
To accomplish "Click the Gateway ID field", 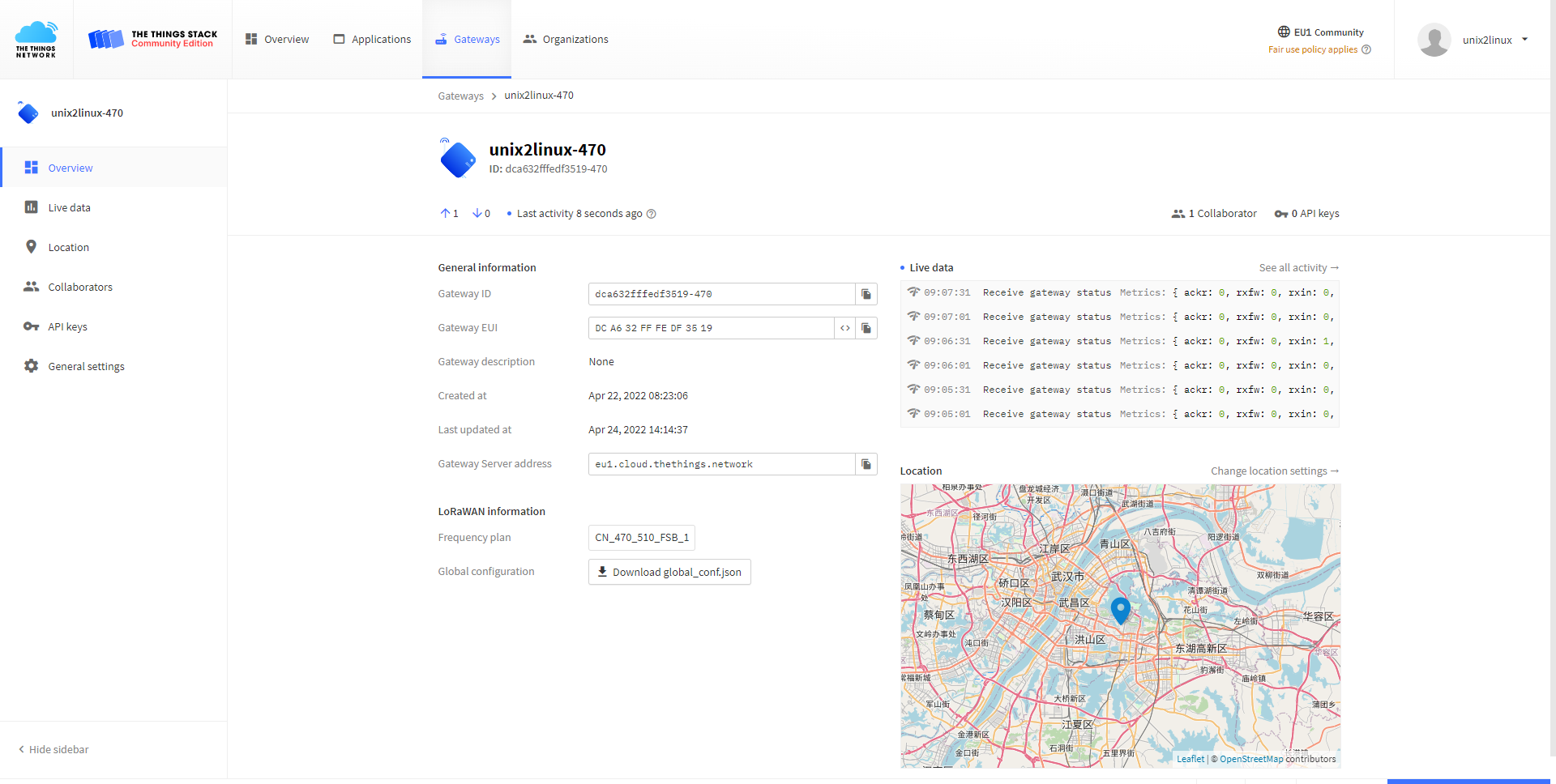I will tap(722, 294).
